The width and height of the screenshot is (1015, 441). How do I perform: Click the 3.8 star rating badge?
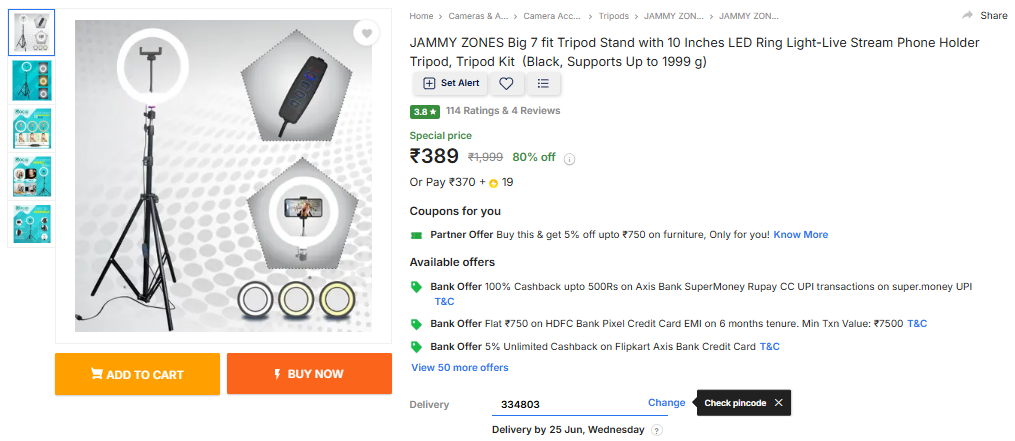pyautogui.click(x=424, y=111)
